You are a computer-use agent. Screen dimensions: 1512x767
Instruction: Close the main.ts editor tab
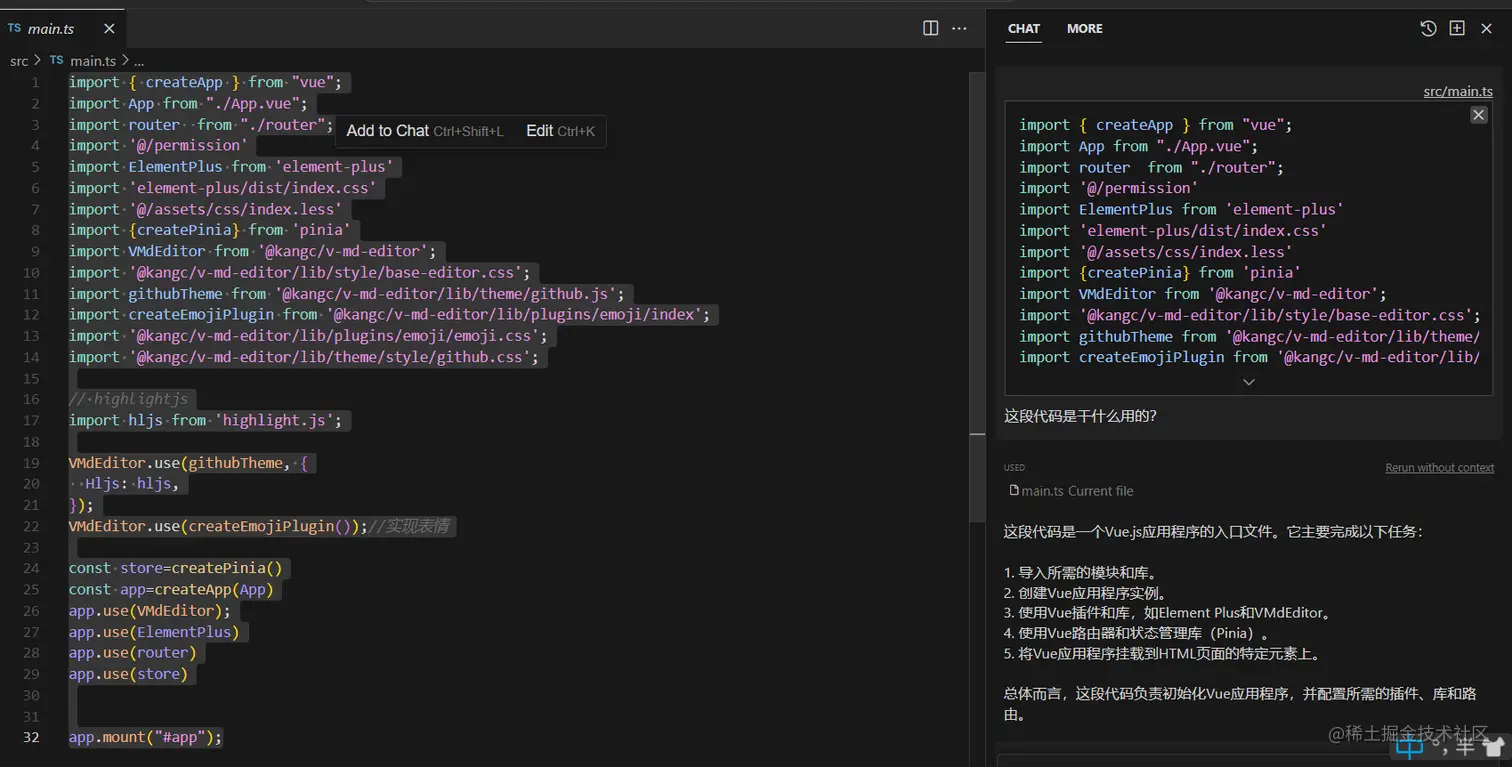pos(109,29)
